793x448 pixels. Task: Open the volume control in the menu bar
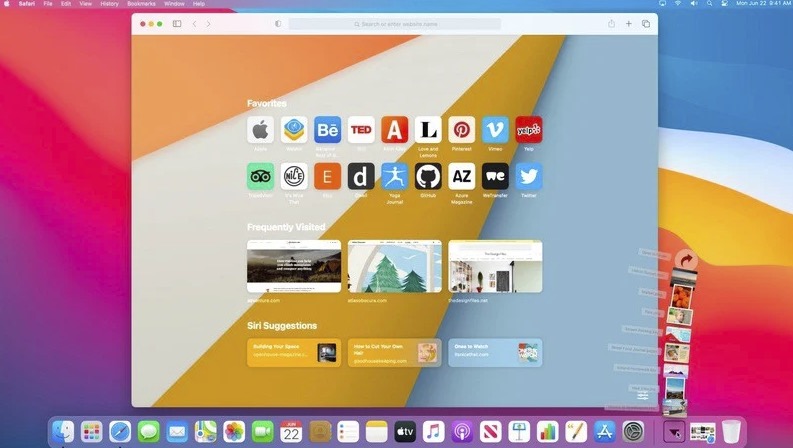694,4
